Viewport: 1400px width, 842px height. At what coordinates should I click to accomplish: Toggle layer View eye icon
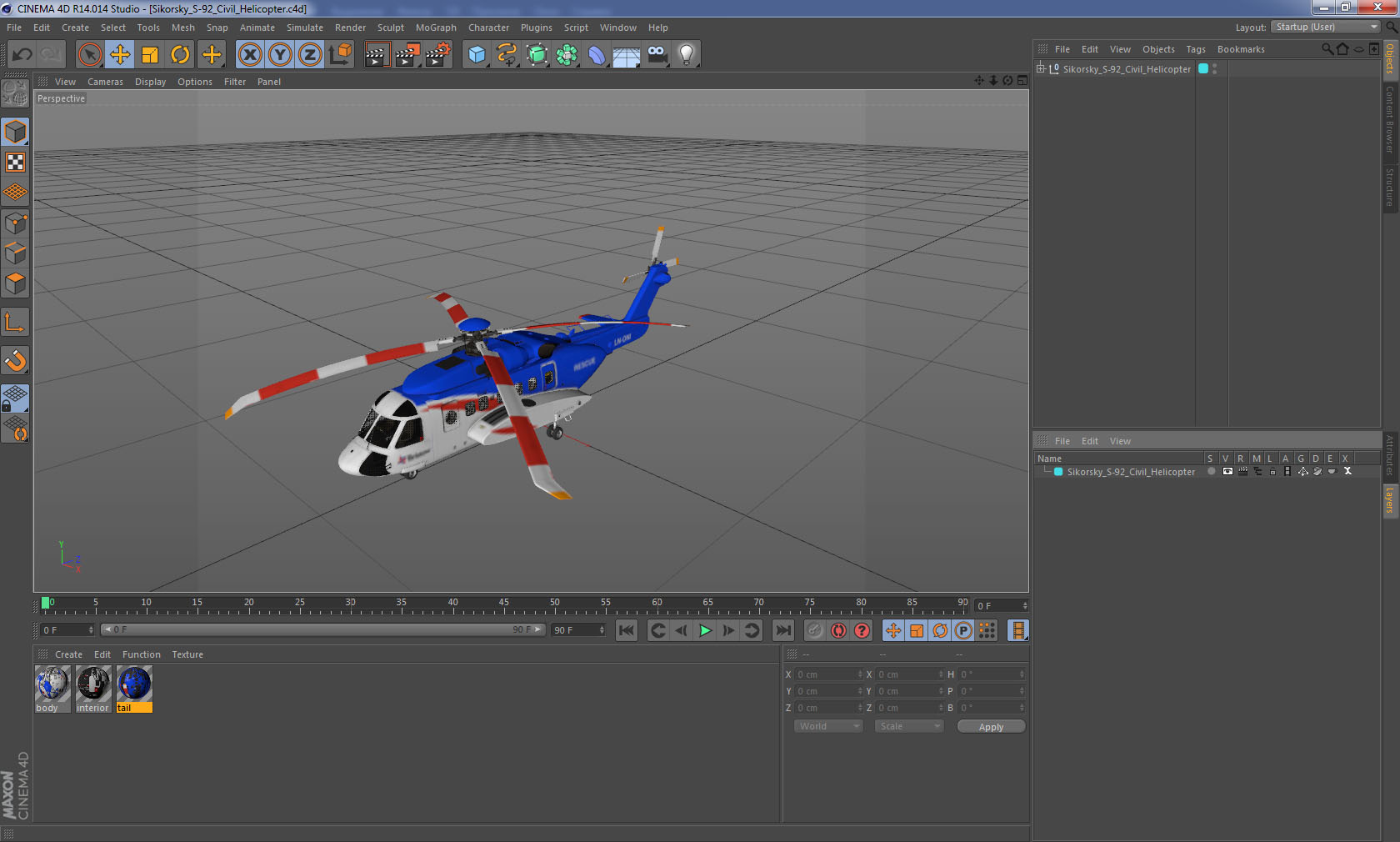pos(1227,471)
